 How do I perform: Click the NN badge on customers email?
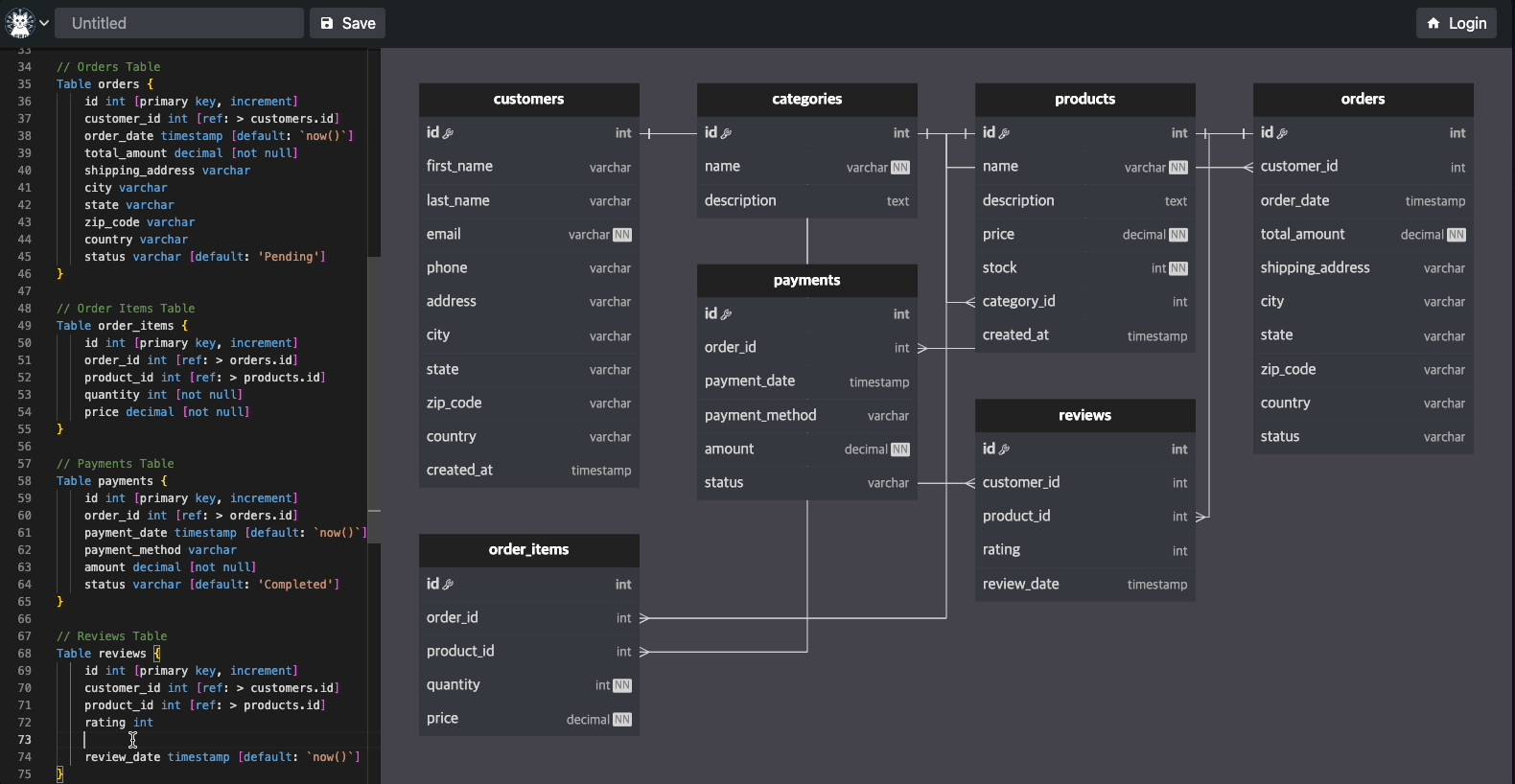pyautogui.click(x=622, y=235)
